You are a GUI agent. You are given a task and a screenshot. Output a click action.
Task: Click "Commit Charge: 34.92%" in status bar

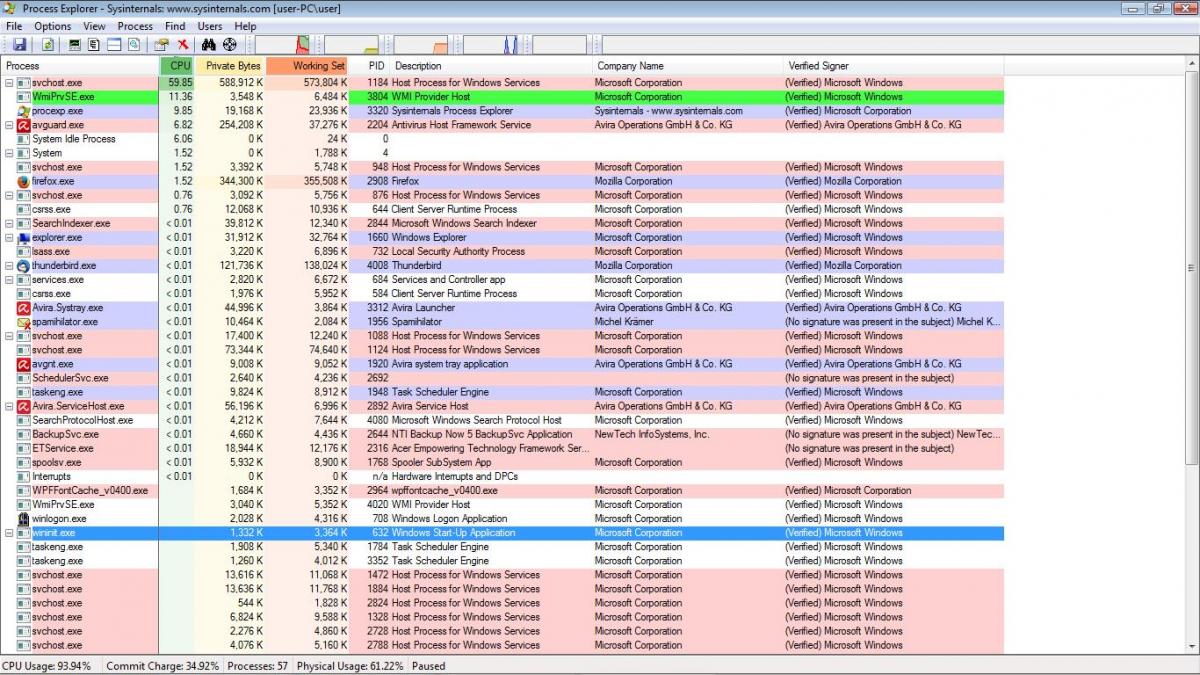tap(163, 666)
